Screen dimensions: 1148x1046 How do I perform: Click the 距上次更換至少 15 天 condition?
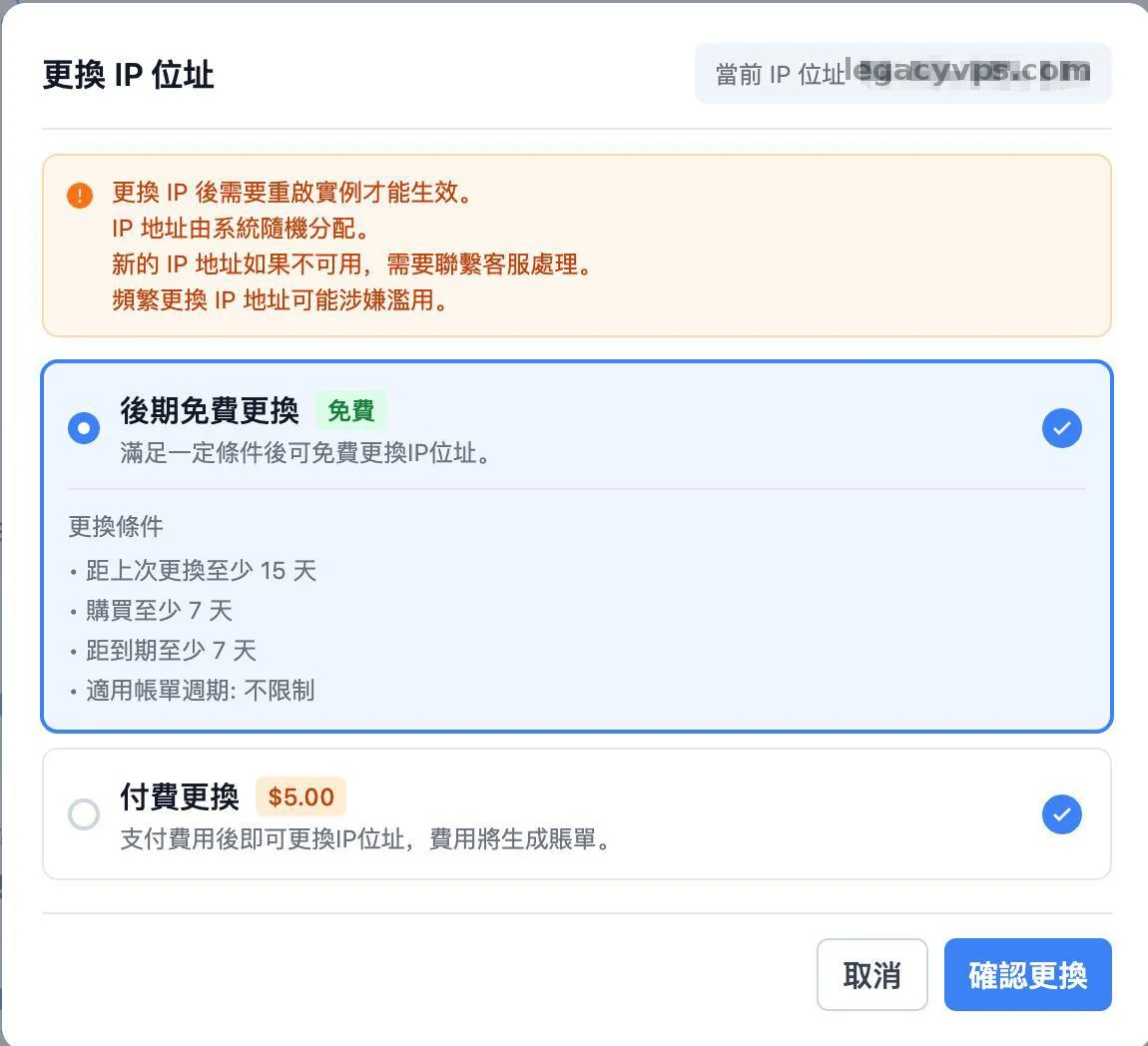tap(201, 571)
